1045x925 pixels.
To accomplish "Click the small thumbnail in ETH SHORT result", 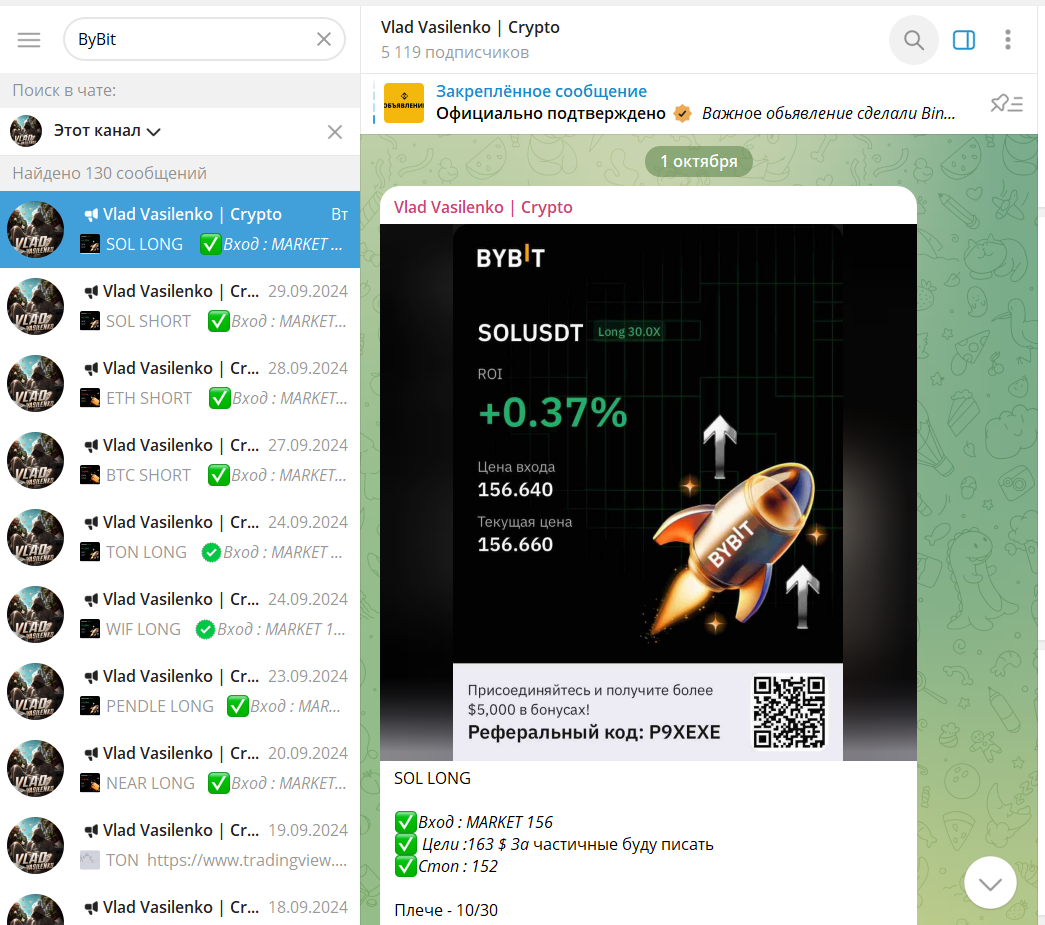I will pyautogui.click(x=90, y=398).
